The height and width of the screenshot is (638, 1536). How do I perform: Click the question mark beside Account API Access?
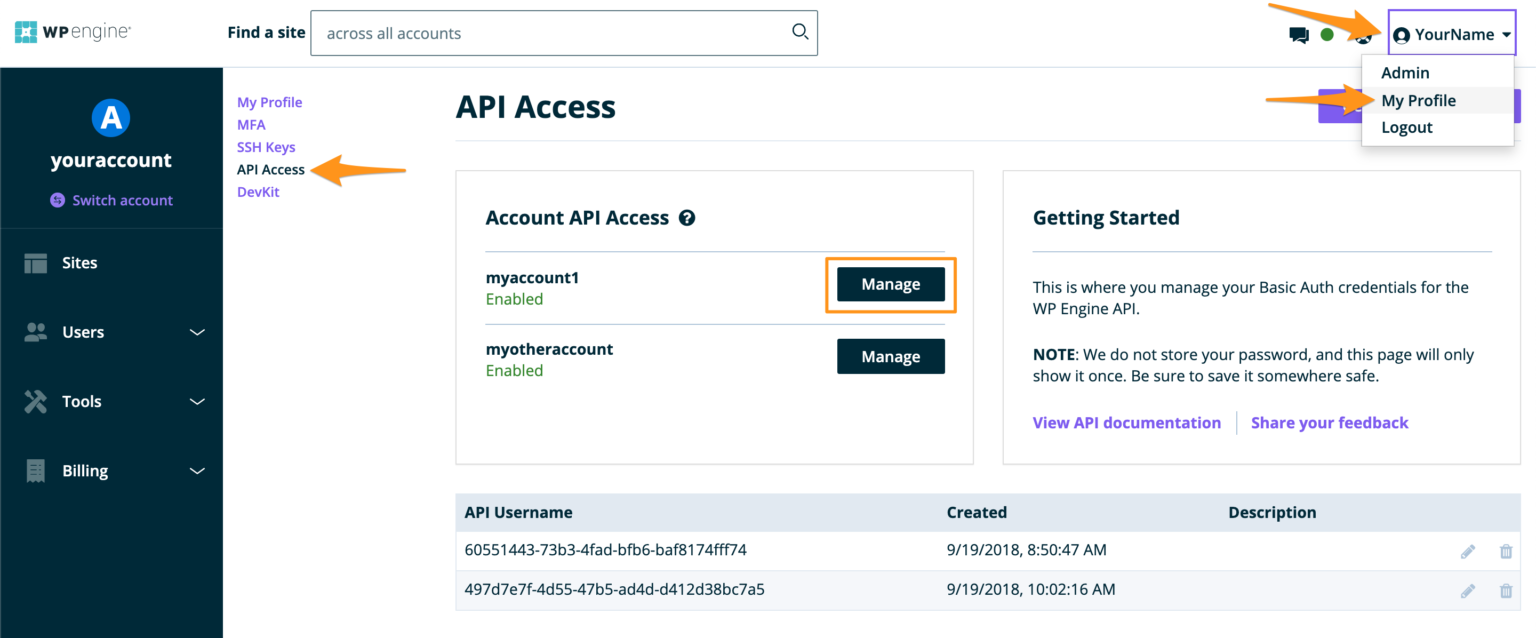[687, 218]
